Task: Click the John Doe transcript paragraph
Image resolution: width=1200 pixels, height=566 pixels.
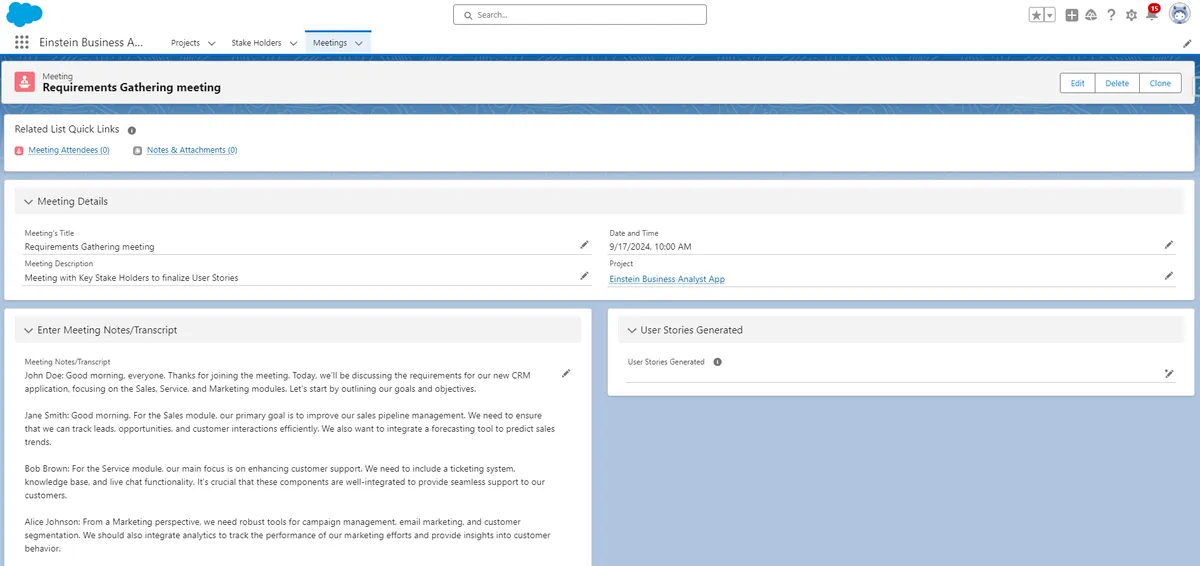Action: (x=277, y=382)
